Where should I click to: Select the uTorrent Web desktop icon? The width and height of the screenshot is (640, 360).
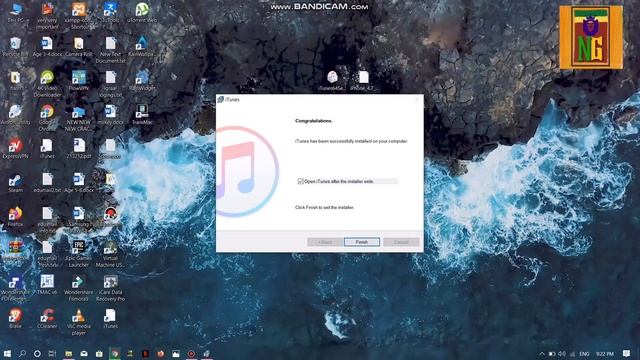click(142, 13)
